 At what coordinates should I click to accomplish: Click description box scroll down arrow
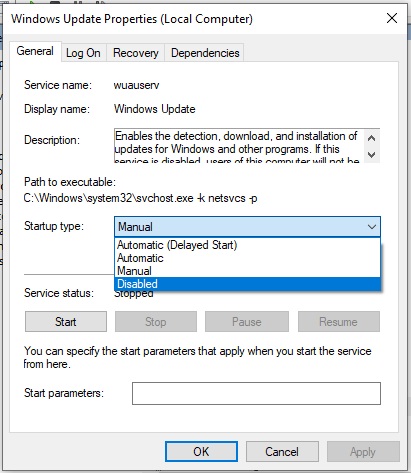pyautogui.click(x=371, y=155)
